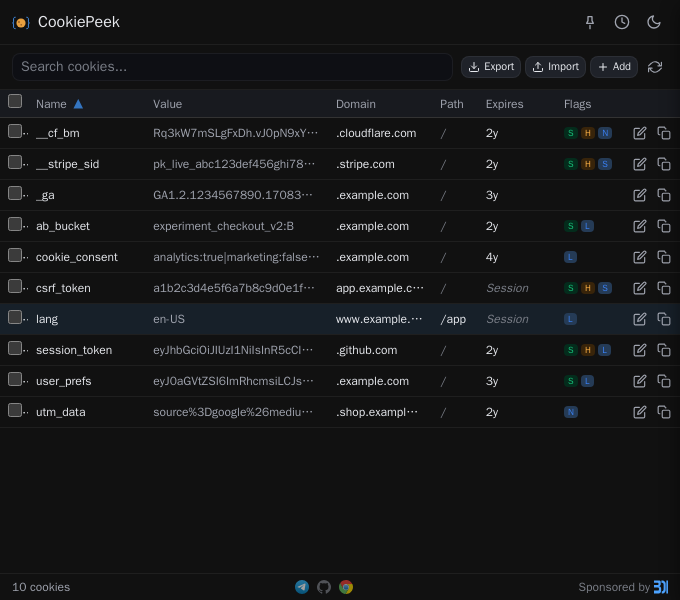Screen dimensions: 680x600
Task: Click the Add cookie button
Action: point(614,67)
